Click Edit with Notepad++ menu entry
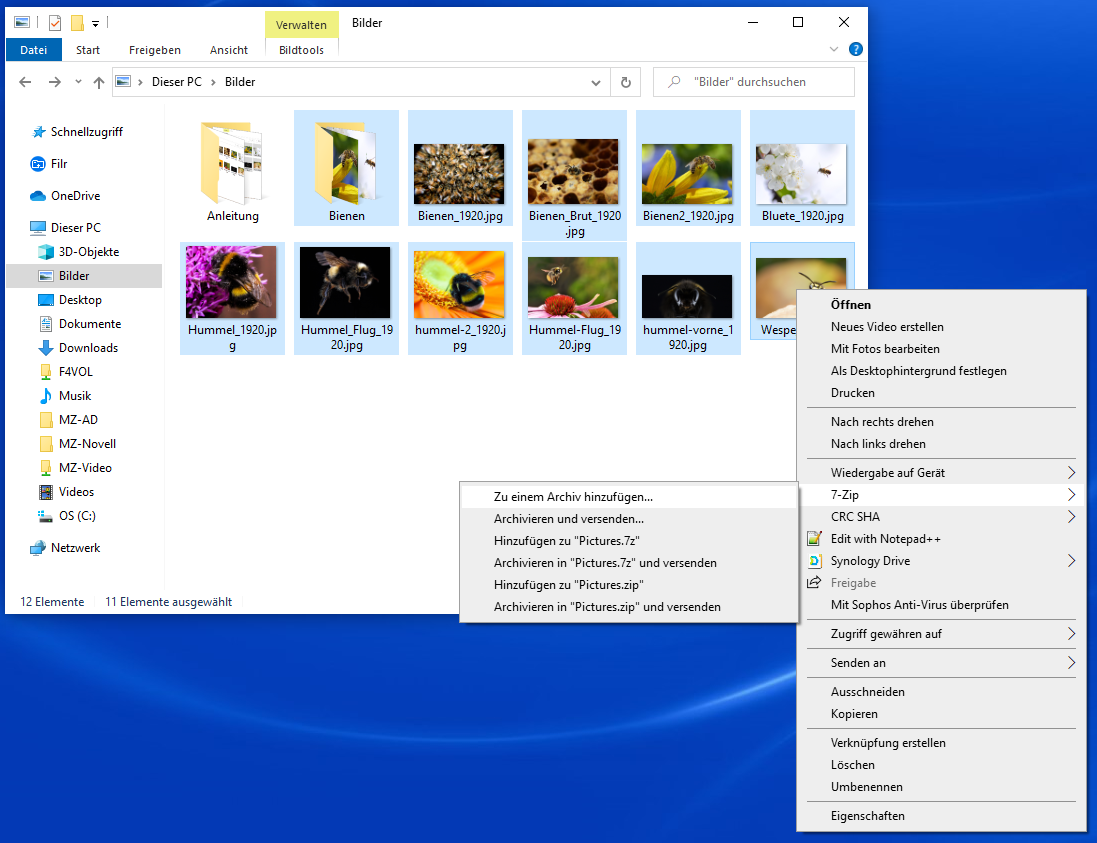This screenshot has height=843, width=1097. tap(885, 539)
